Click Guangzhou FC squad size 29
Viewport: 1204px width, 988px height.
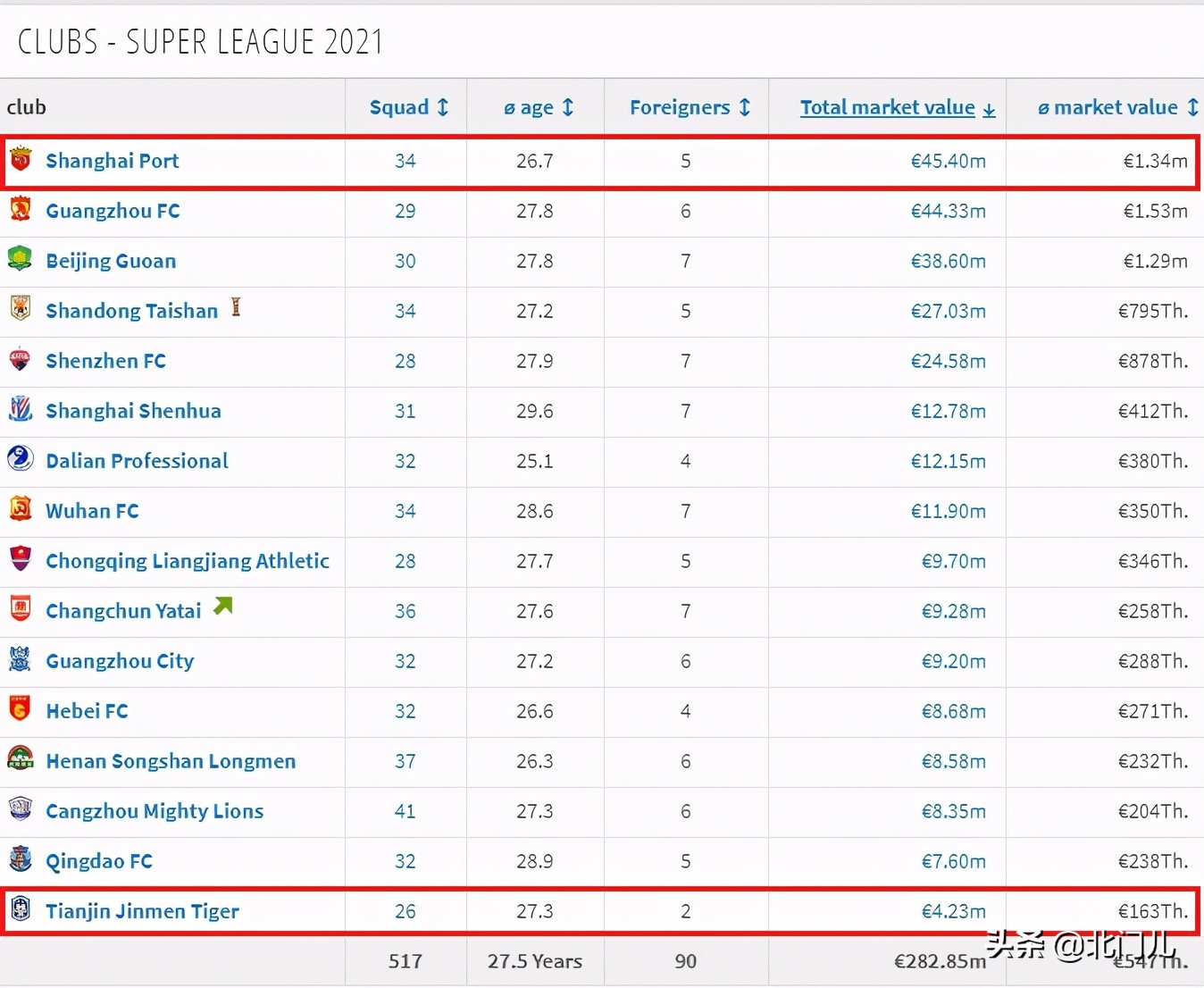(406, 211)
